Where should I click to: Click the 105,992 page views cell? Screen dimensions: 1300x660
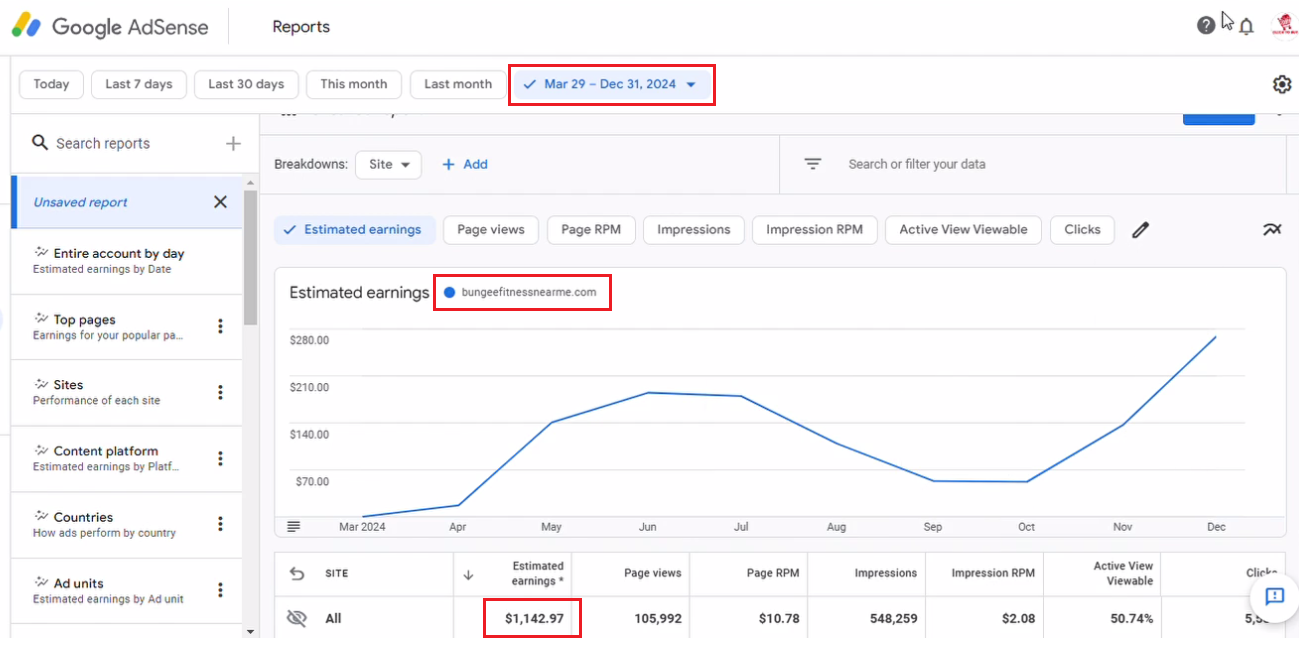tap(658, 619)
